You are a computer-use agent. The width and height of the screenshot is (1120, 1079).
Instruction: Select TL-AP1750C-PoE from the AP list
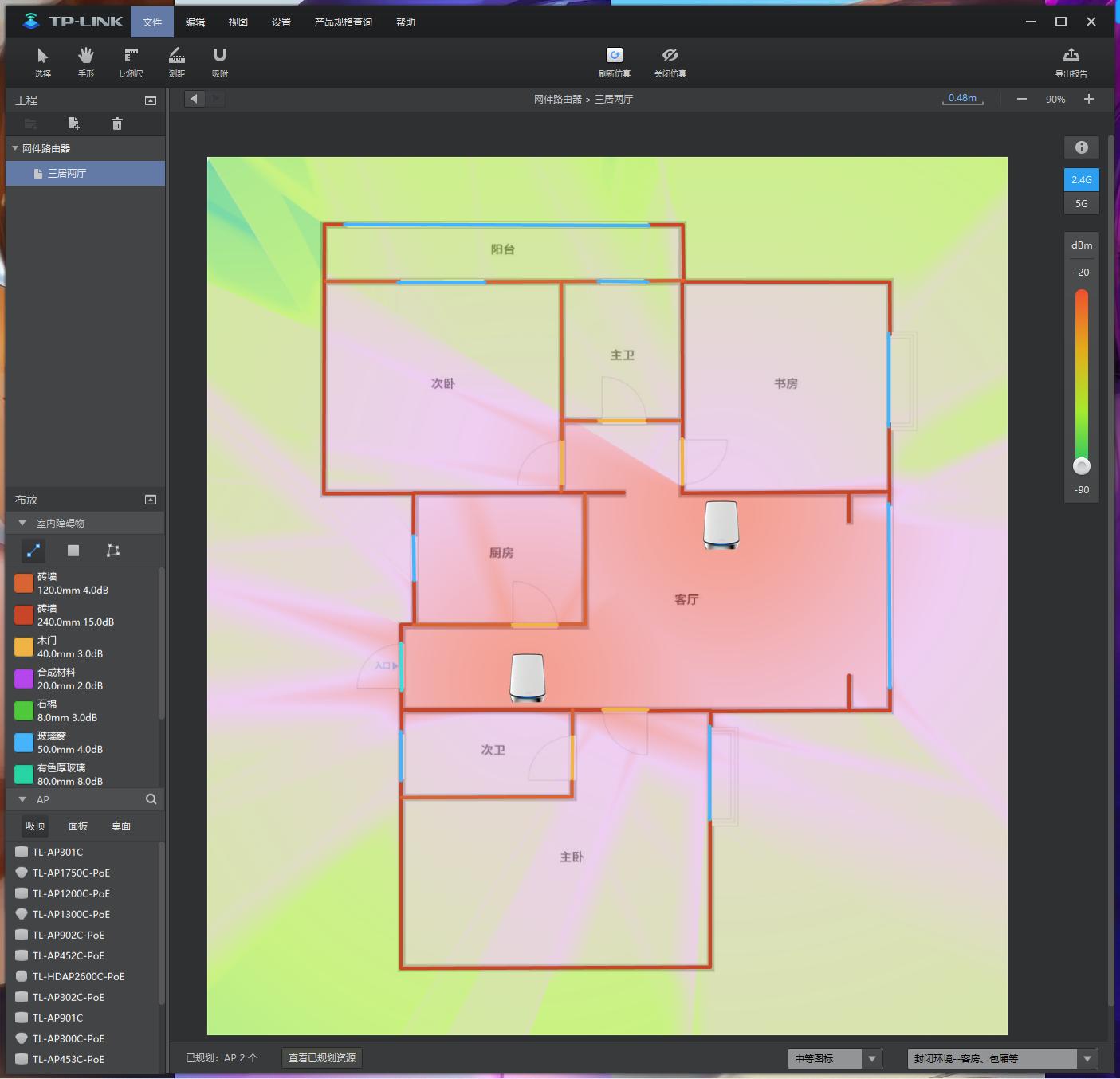(71, 873)
